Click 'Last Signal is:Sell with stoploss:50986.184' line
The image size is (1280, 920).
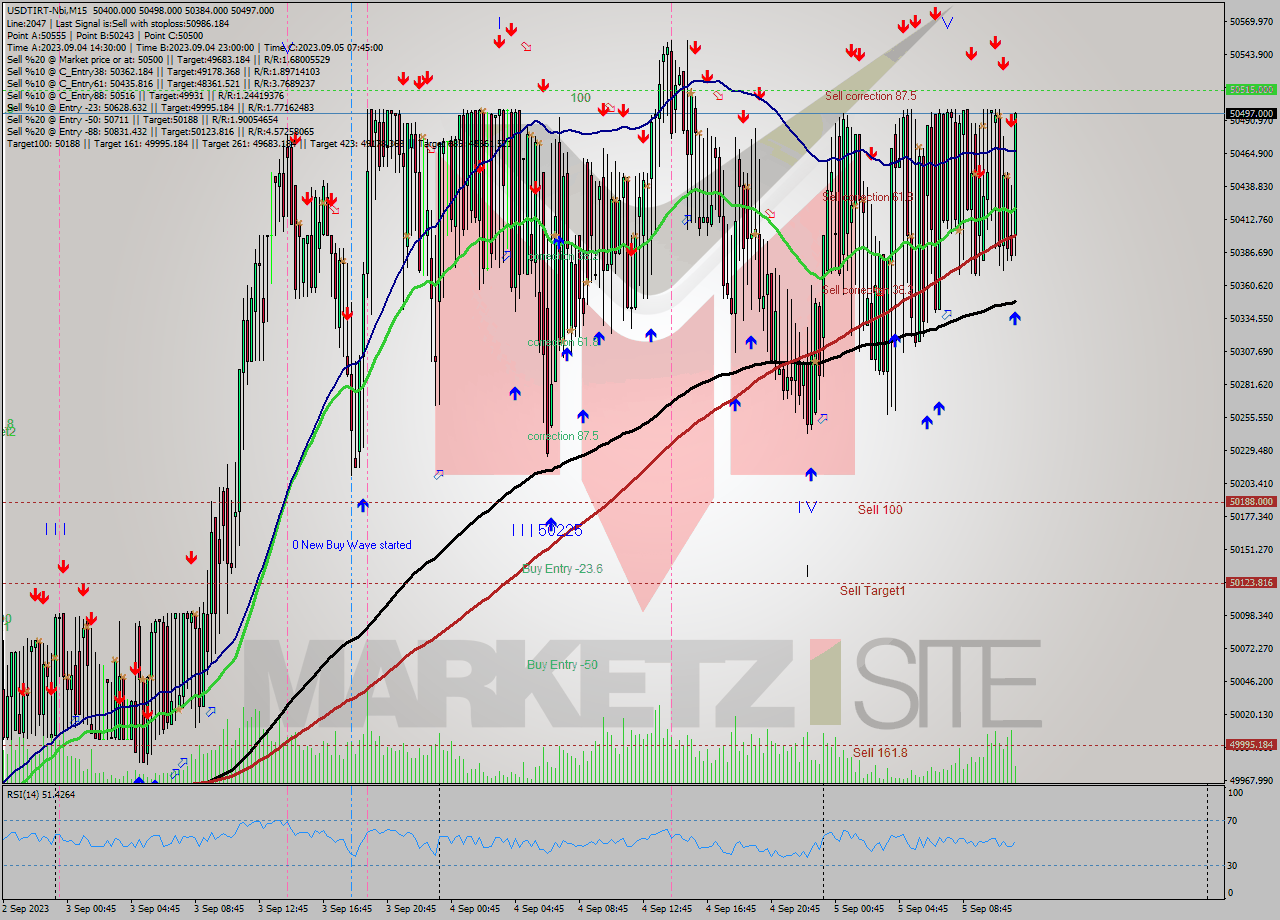click(142, 22)
